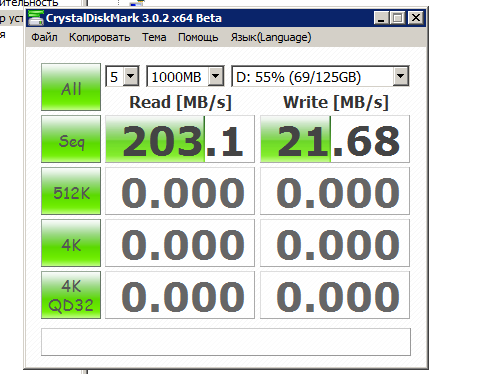Click the CrystalDiskMark title bar app icon
Viewport: 490px width, 374px height.
click(36, 18)
